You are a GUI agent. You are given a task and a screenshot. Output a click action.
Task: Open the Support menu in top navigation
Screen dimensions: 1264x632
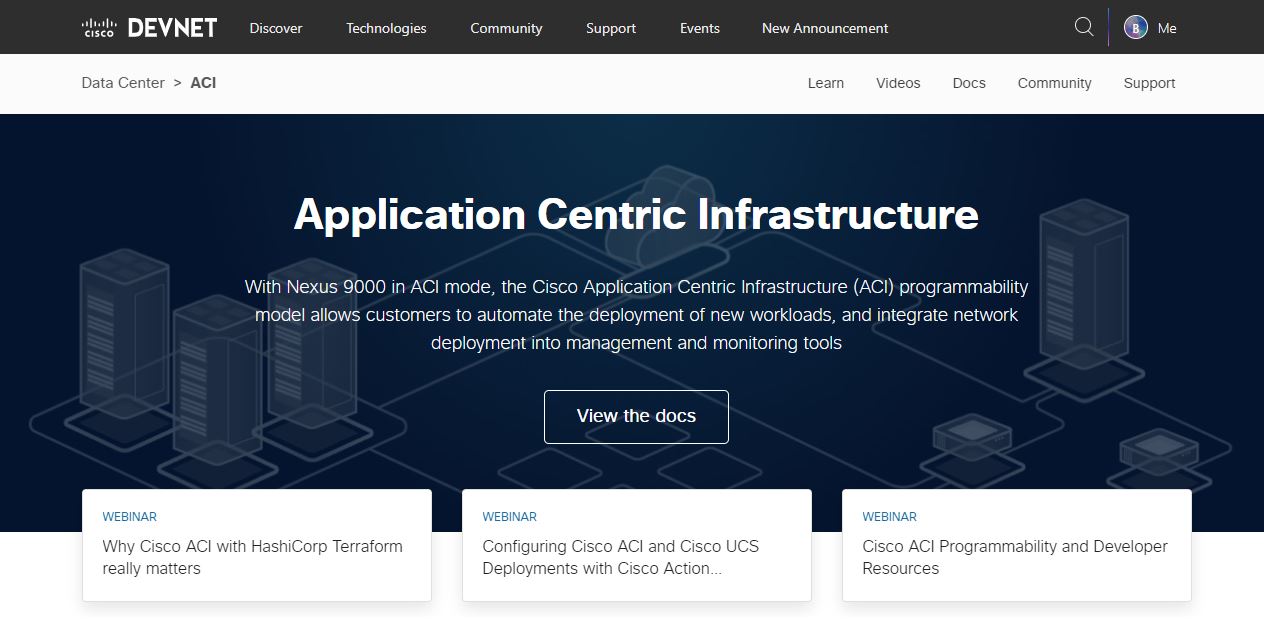pyautogui.click(x=610, y=28)
